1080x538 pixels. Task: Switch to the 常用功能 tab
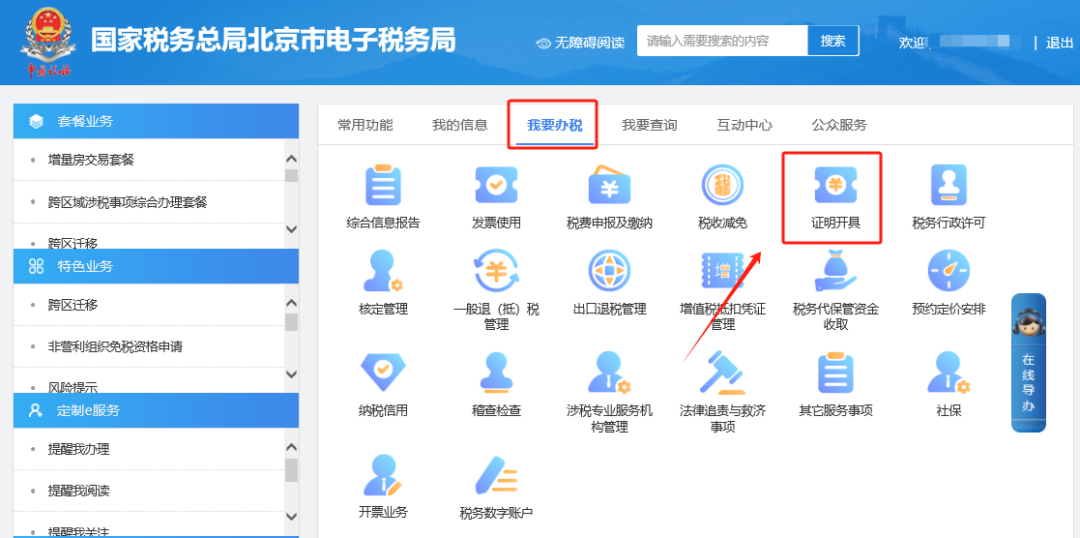point(365,125)
